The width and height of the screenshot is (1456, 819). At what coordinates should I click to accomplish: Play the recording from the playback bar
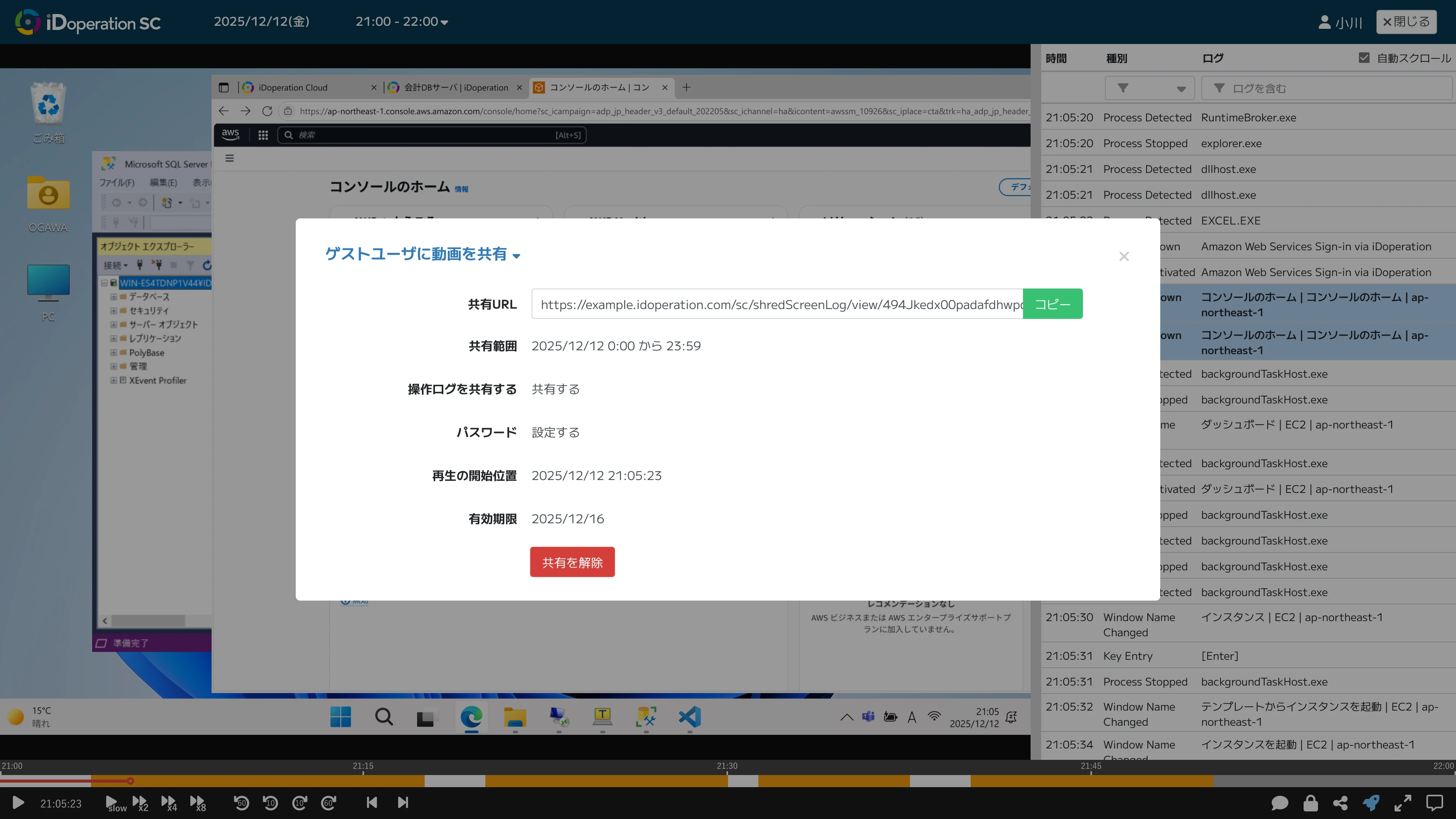point(19,803)
